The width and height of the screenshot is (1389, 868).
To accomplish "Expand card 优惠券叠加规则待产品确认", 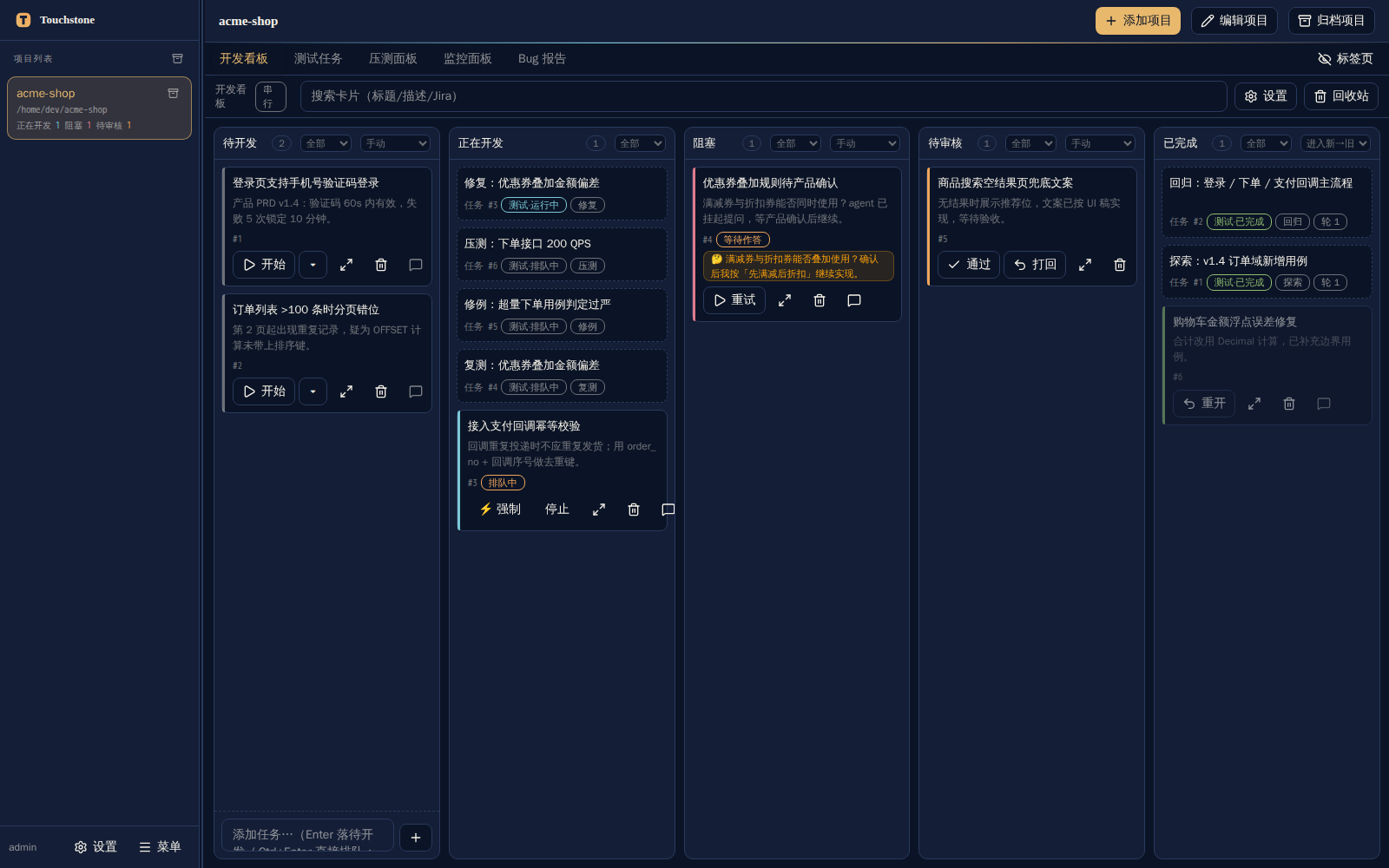I will 785,300.
